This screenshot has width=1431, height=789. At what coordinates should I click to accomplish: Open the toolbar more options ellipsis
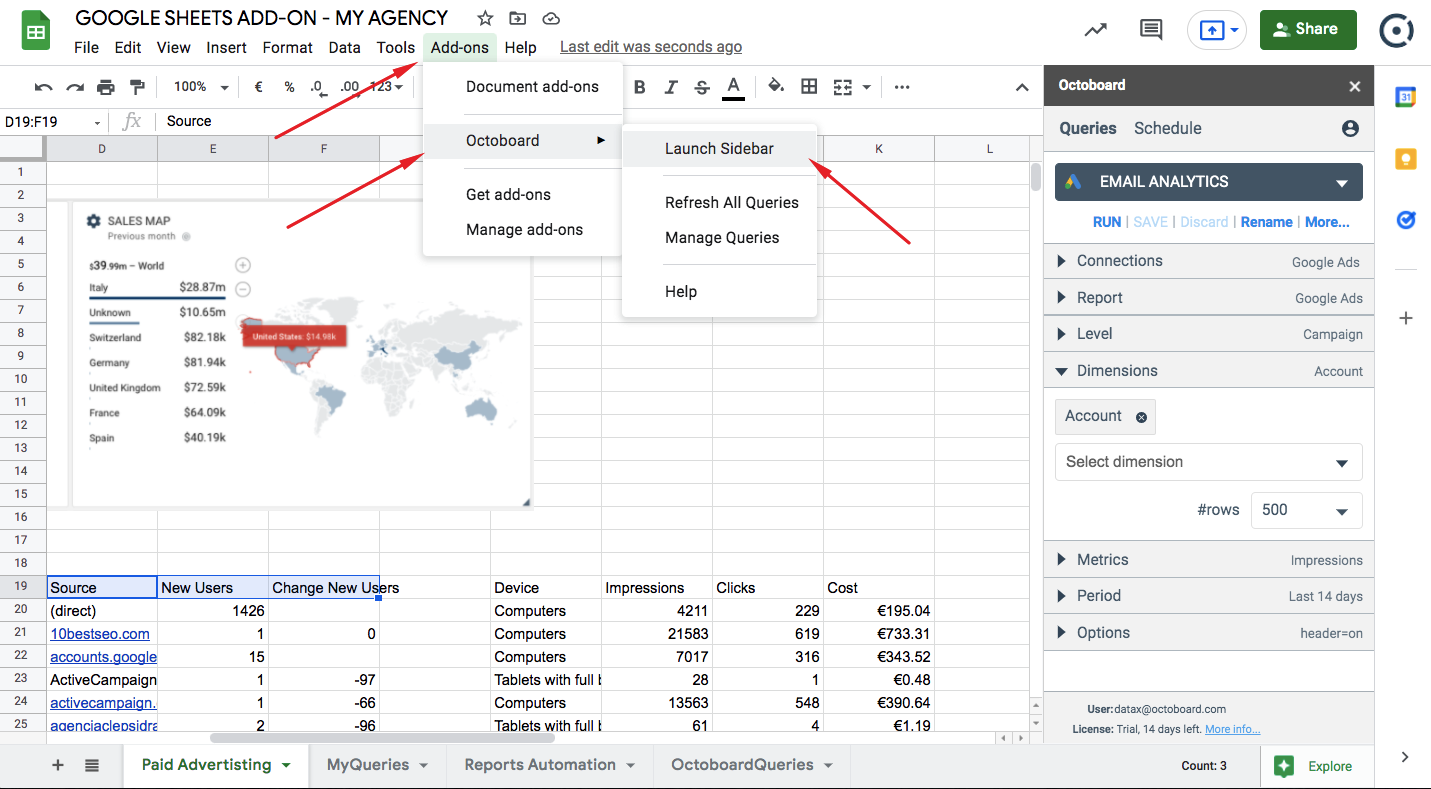click(902, 87)
